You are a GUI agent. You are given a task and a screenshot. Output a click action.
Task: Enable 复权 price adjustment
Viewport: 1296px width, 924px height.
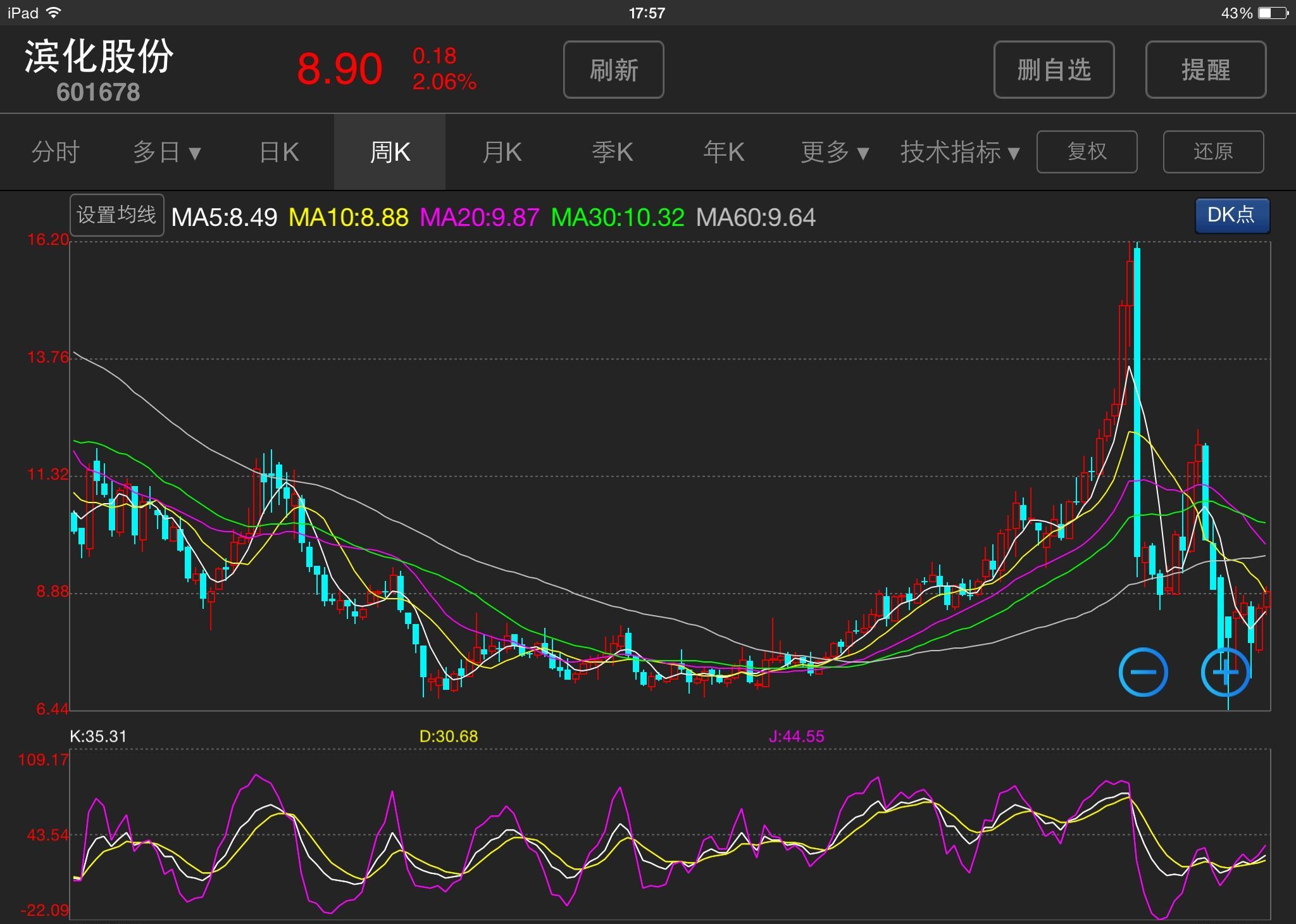(x=1087, y=152)
